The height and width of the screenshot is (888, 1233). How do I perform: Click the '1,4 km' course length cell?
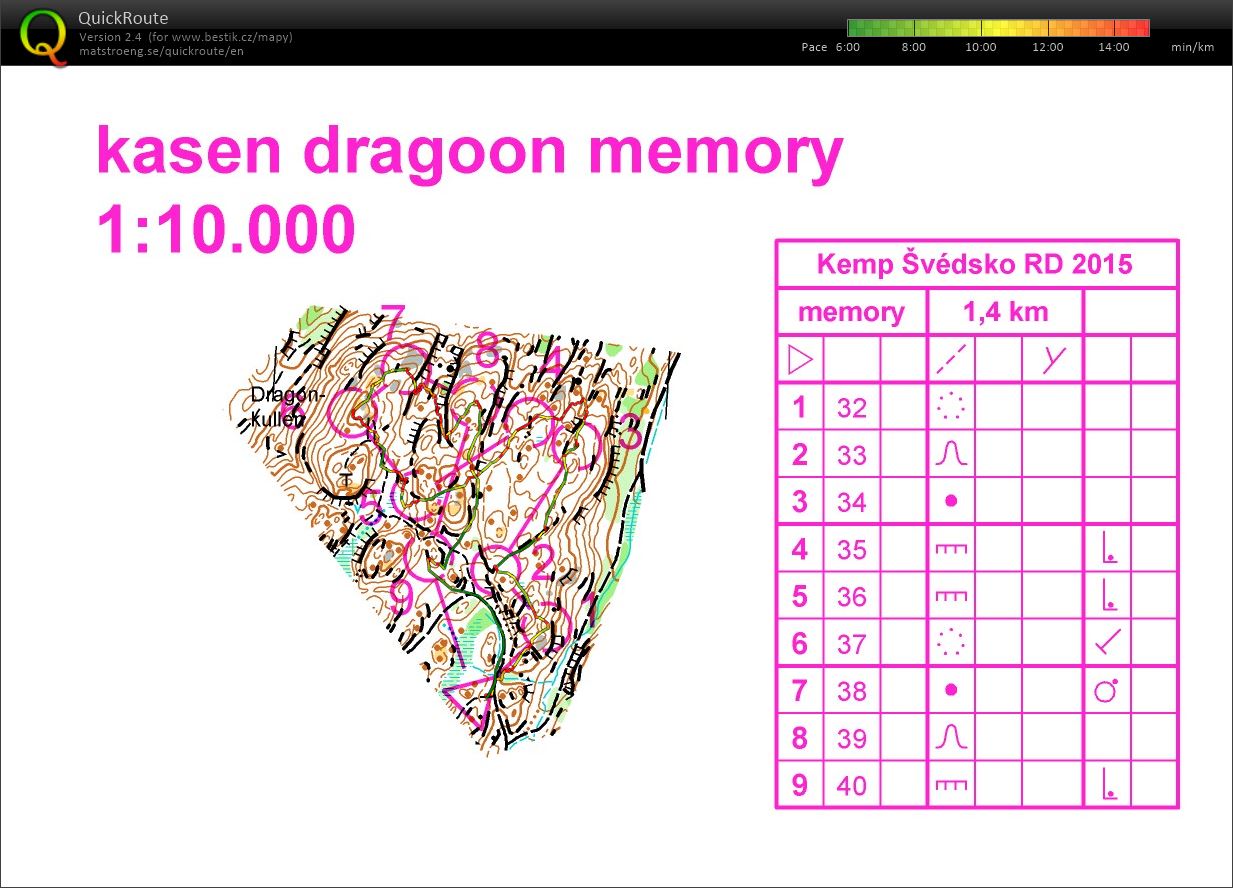1005,312
